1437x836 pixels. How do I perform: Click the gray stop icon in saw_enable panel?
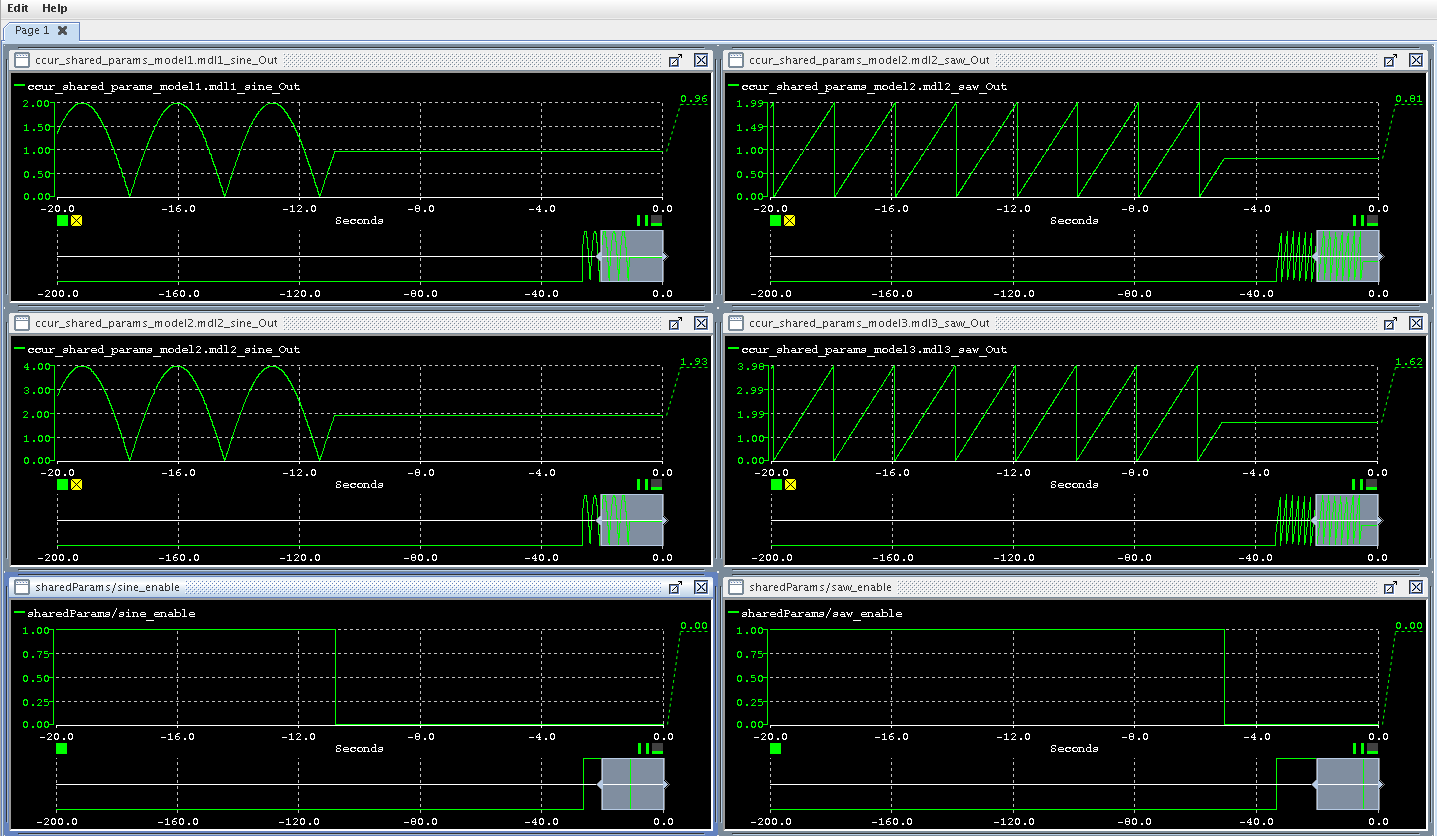click(x=1372, y=748)
